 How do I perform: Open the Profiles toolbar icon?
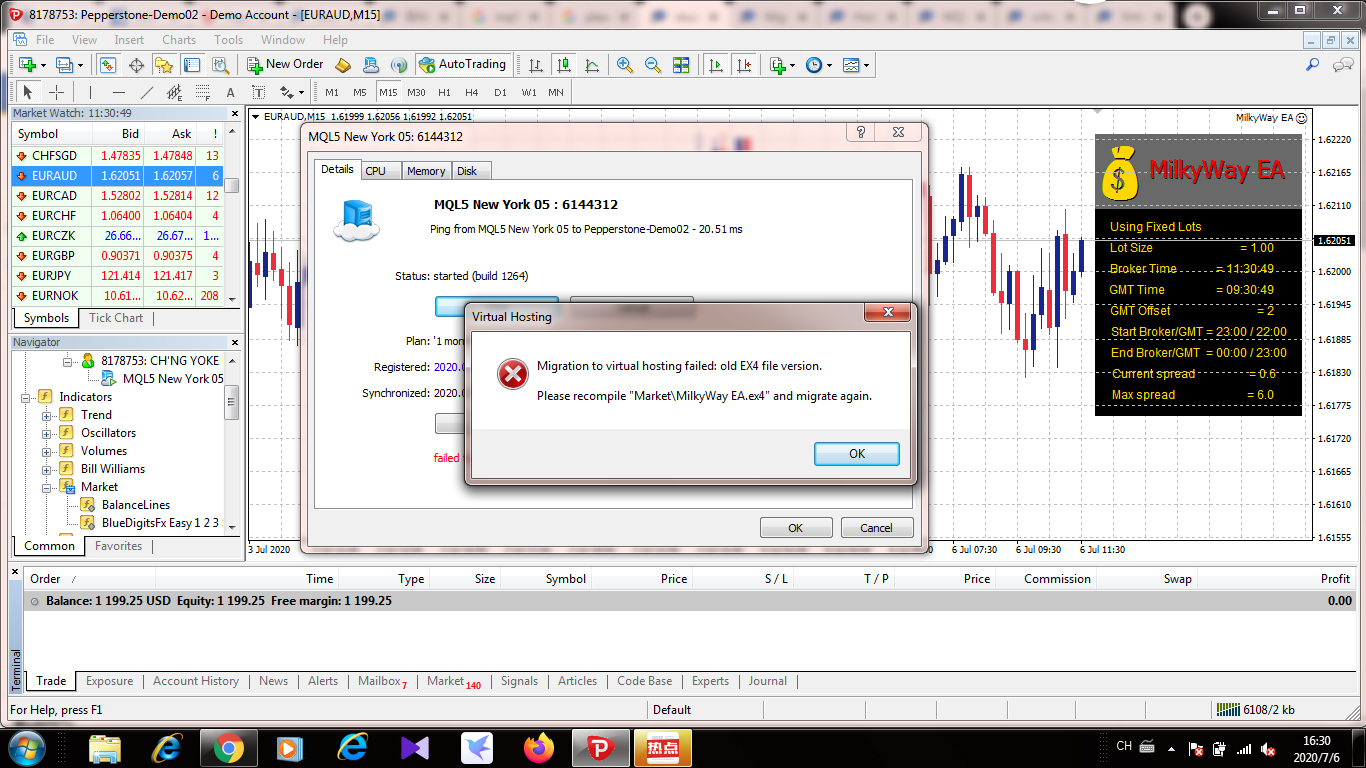click(65, 65)
